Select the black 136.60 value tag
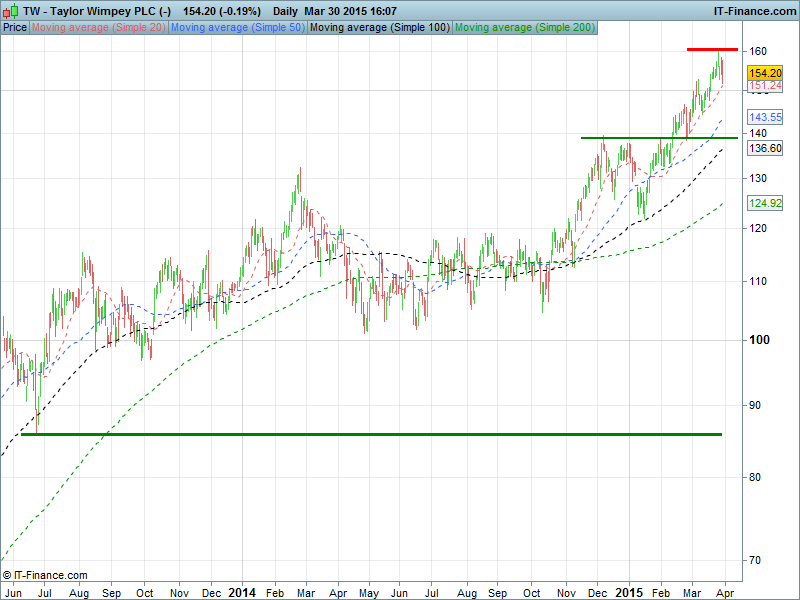This screenshot has width=800, height=600. pyautogui.click(x=764, y=148)
